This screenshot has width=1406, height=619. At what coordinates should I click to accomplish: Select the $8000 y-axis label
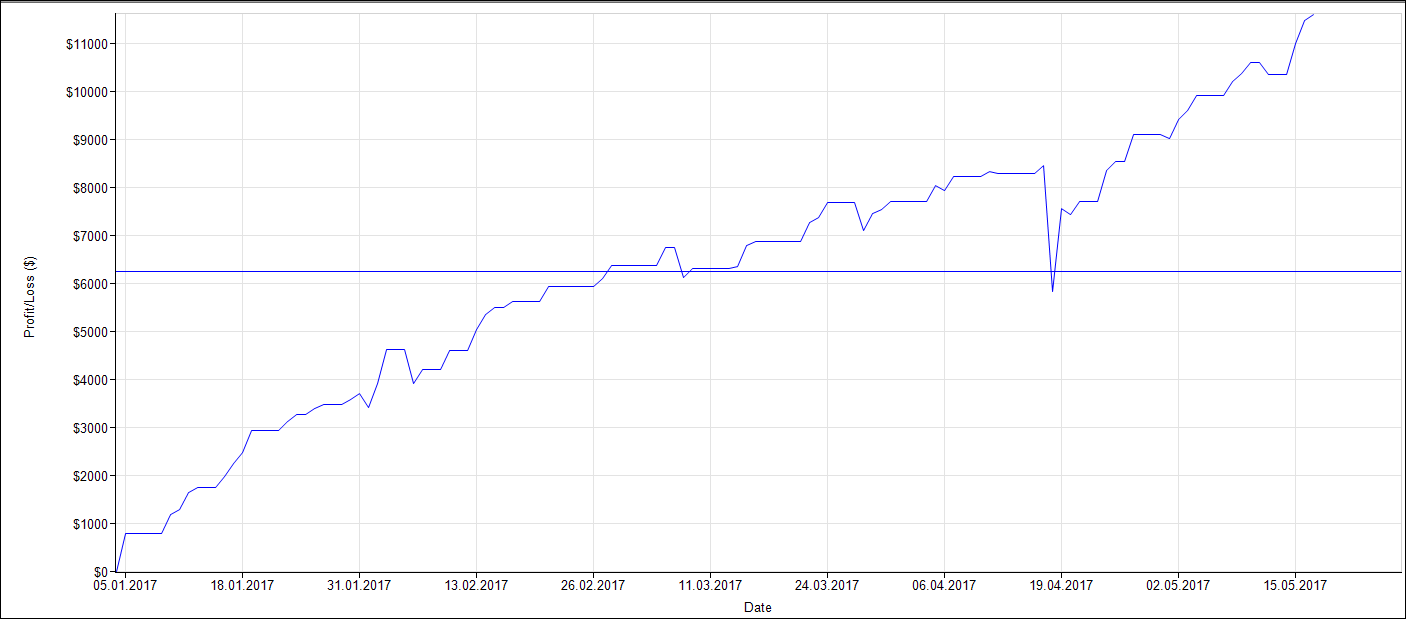pos(90,188)
